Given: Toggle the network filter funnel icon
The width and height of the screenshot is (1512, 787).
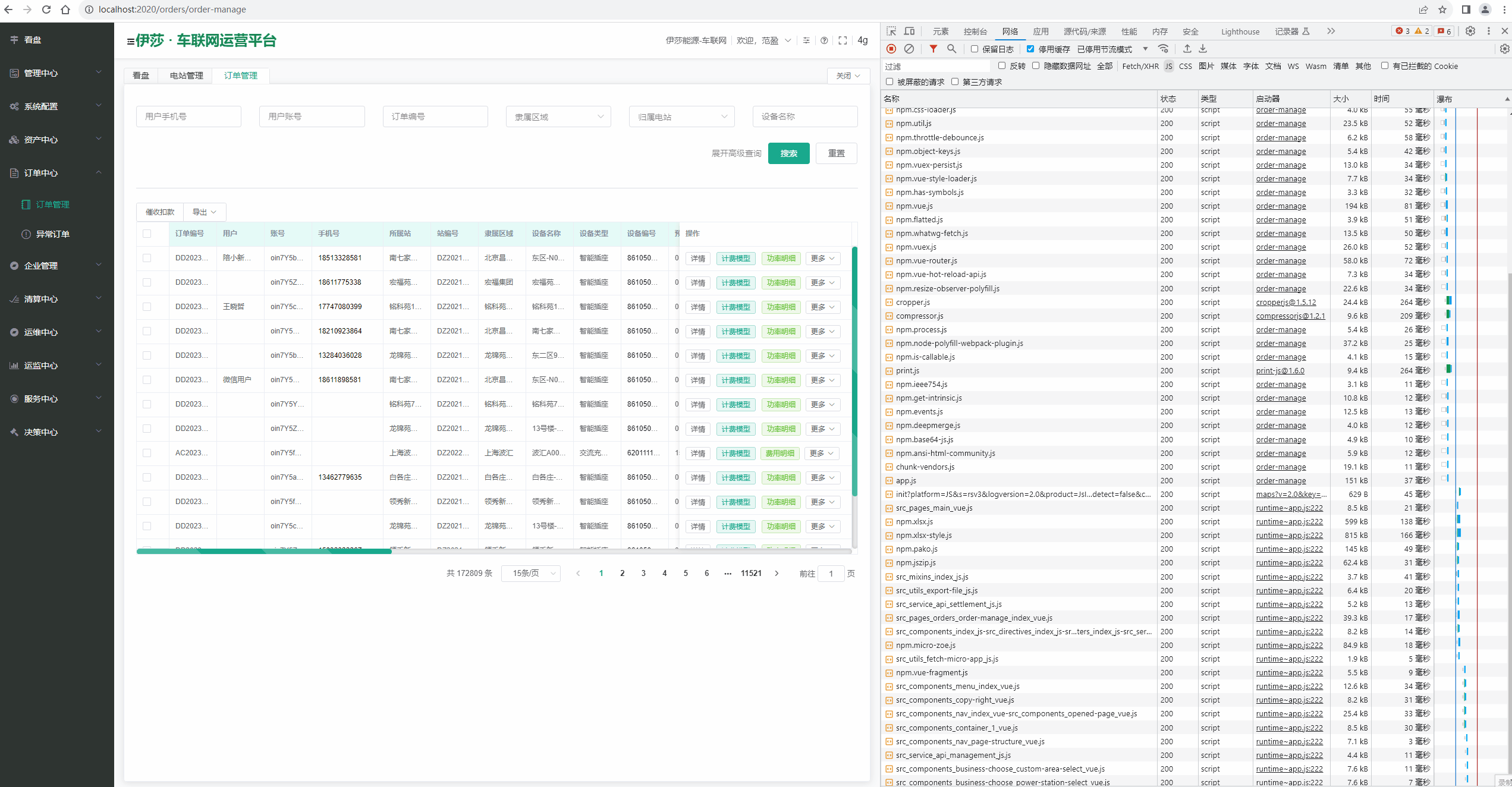Looking at the screenshot, I should pyautogui.click(x=933, y=49).
